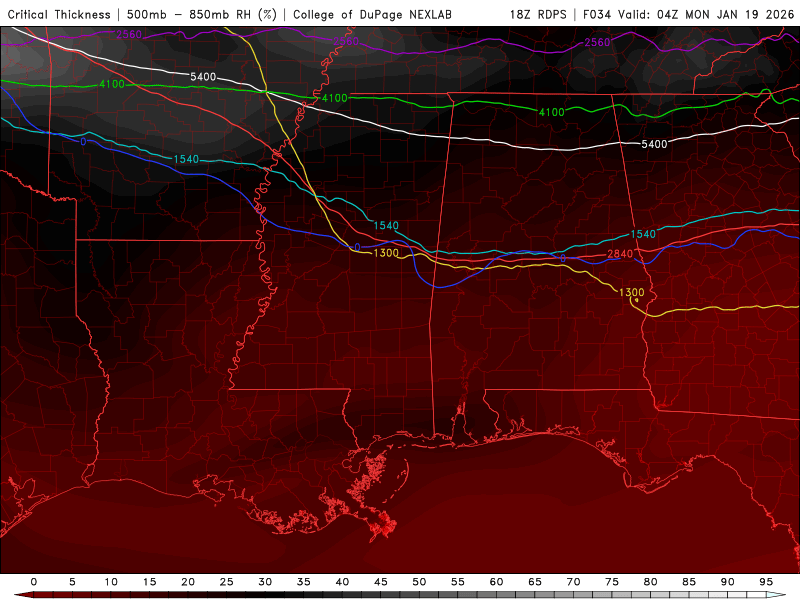
Task: Click colorbar value label 80
Action: [650, 582]
